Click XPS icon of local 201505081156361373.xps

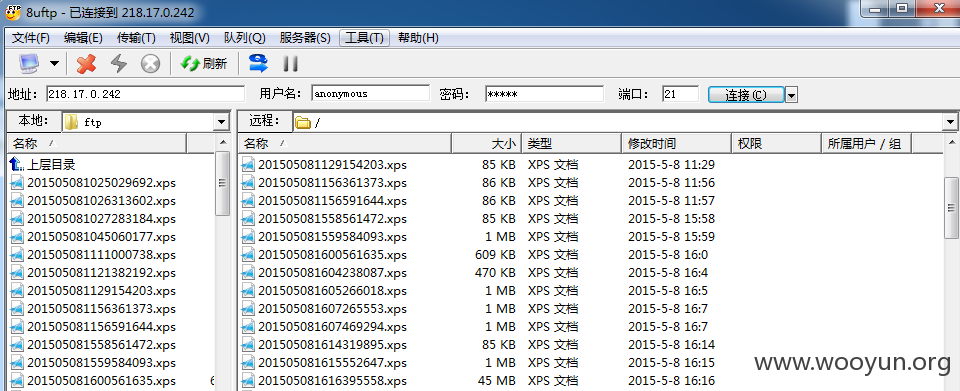click(17, 308)
